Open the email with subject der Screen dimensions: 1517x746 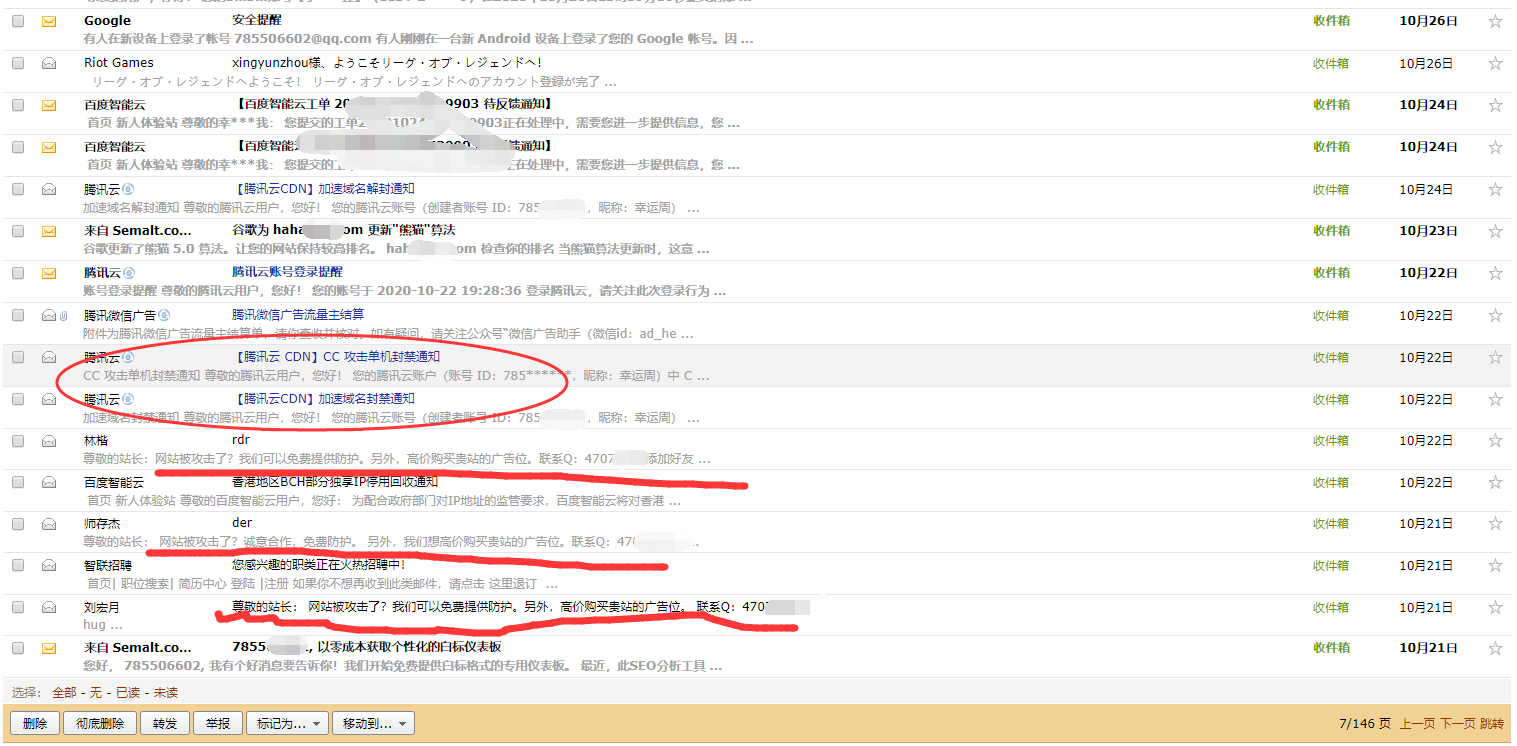242,523
